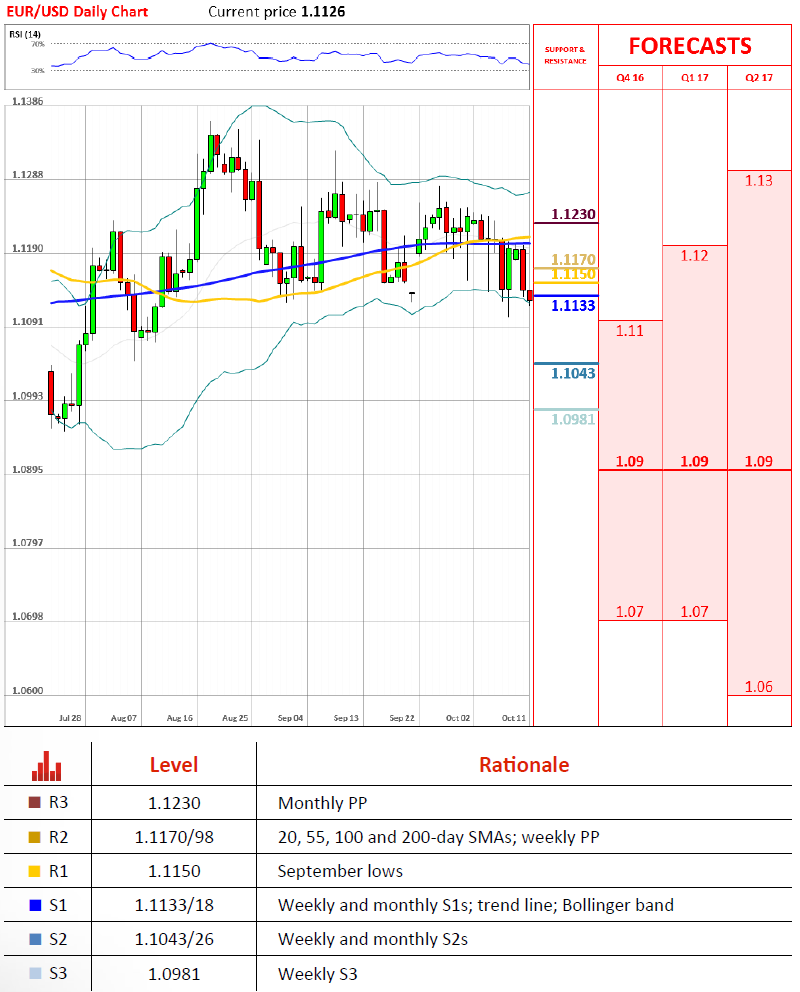Click the 1.12 forecast value under Q1 17
The height and width of the screenshot is (992, 800).
point(694,256)
